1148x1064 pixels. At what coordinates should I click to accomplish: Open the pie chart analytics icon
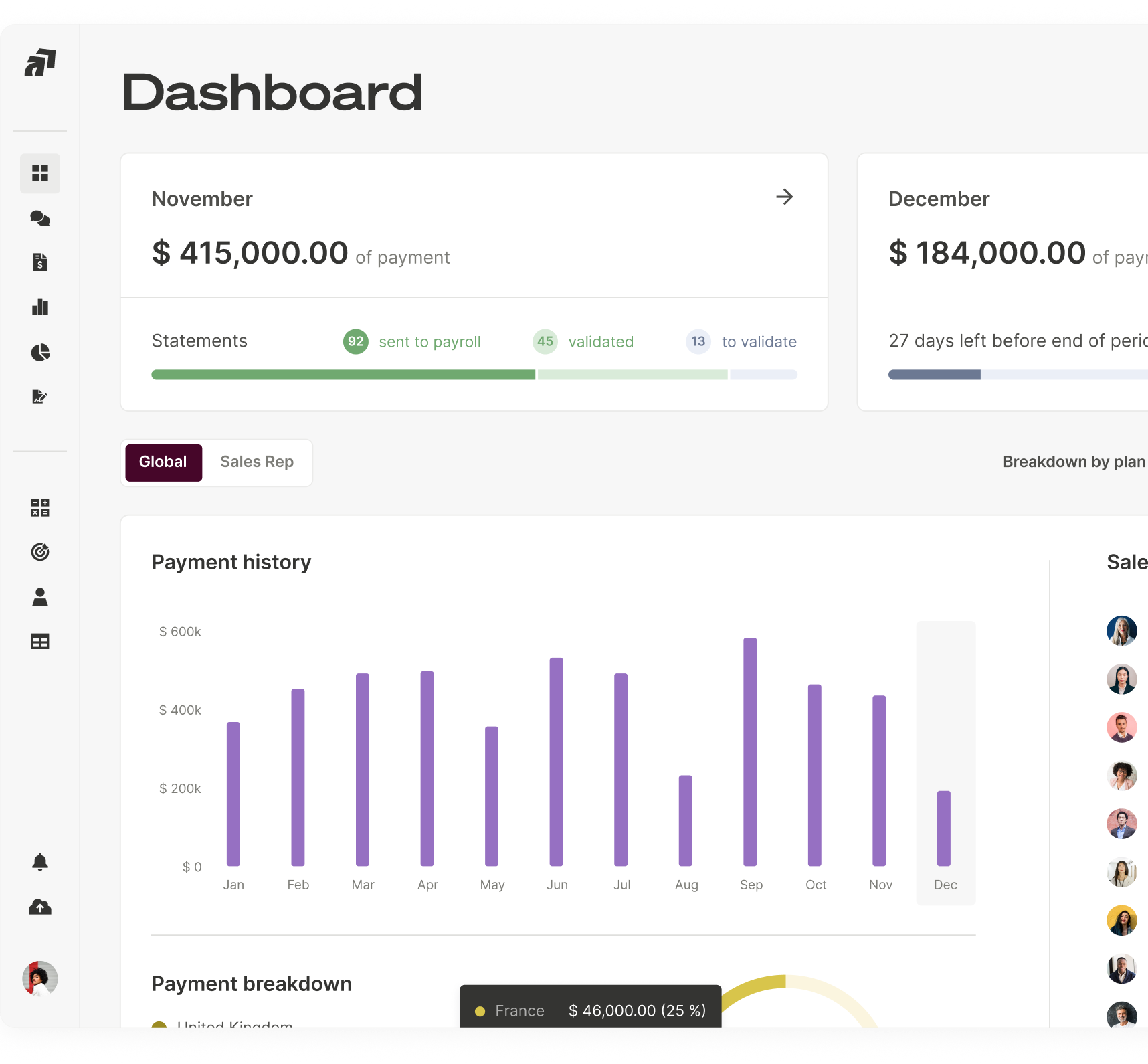pos(40,352)
